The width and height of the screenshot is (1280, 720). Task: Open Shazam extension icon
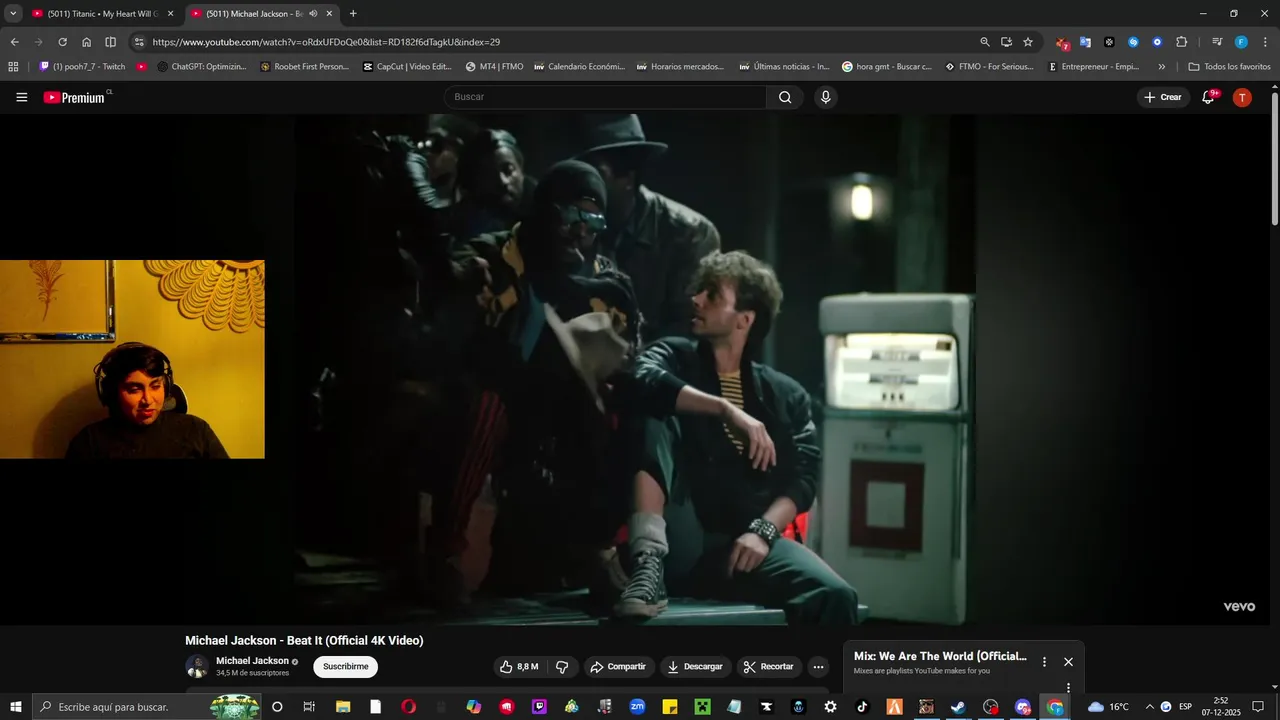(x=1133, y=42)
